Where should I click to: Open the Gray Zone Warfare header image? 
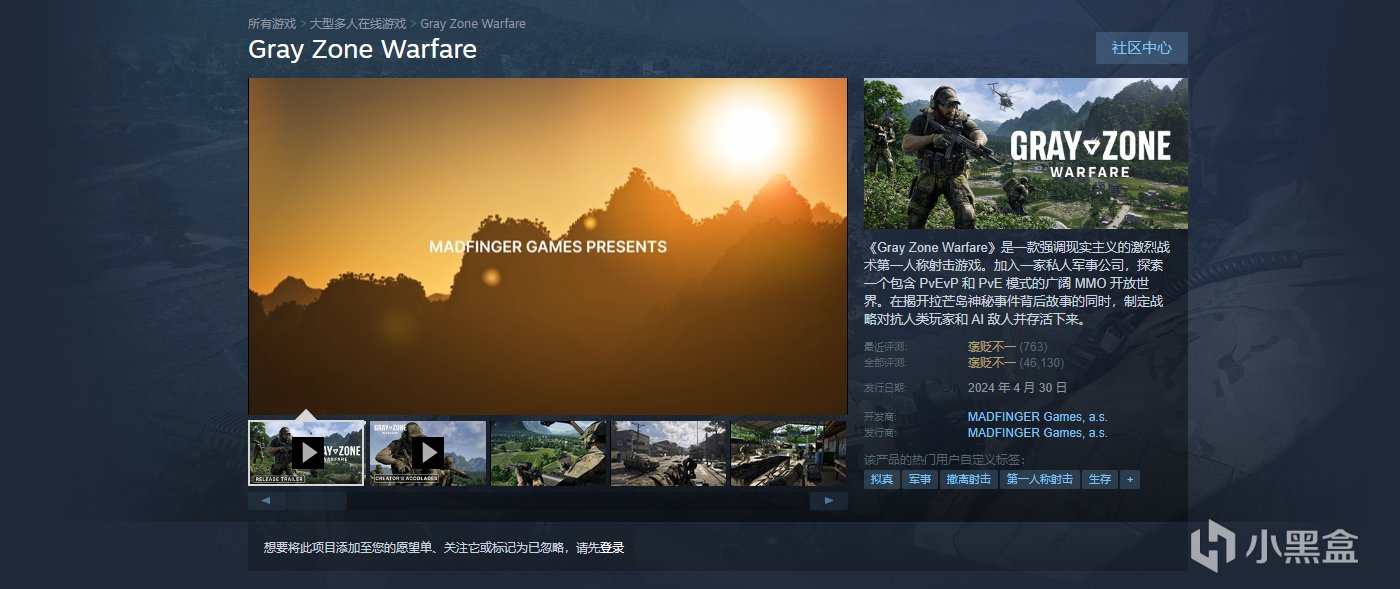point(1026,153)
